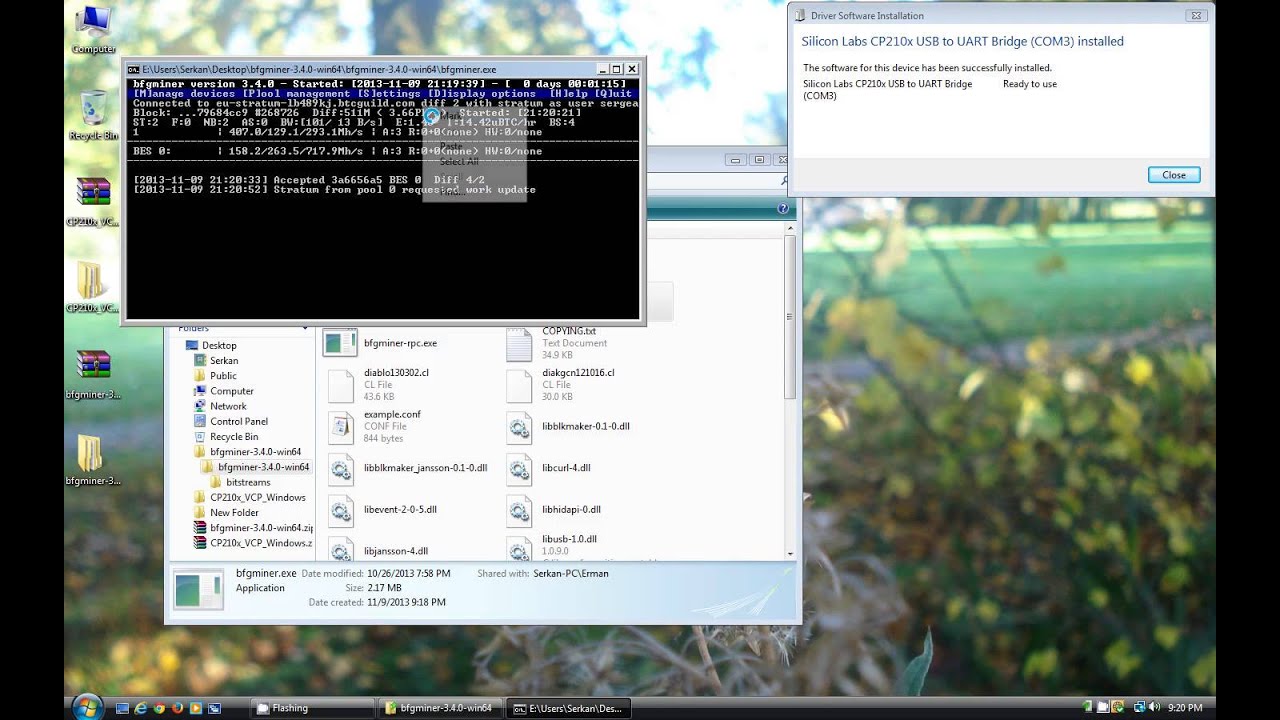Select Public in the folder tree
Image resolution: width=1280 pixels, height=720 pixels.
click(223, 376)
